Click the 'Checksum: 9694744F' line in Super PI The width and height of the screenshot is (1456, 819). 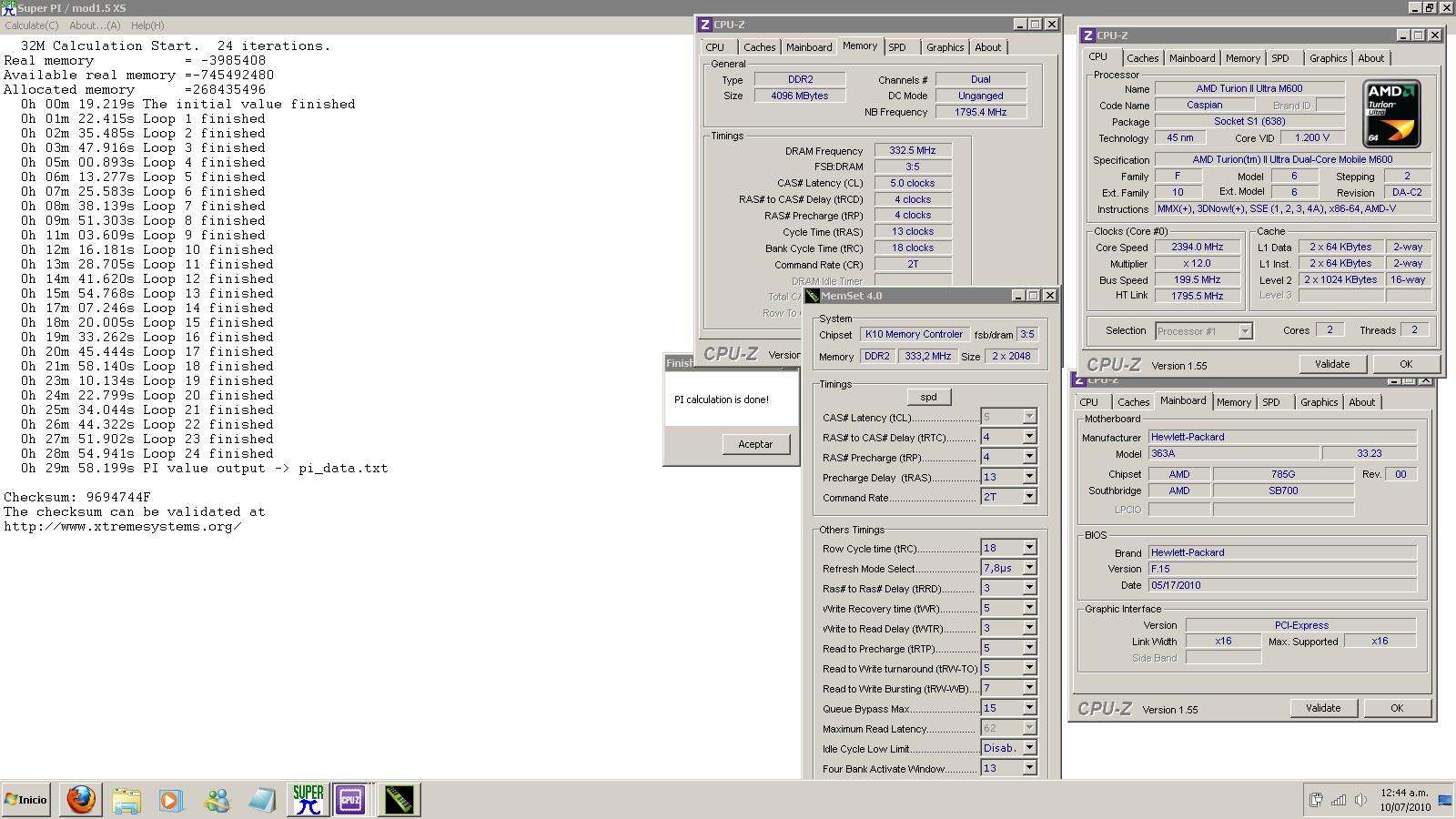pos(77,498)
